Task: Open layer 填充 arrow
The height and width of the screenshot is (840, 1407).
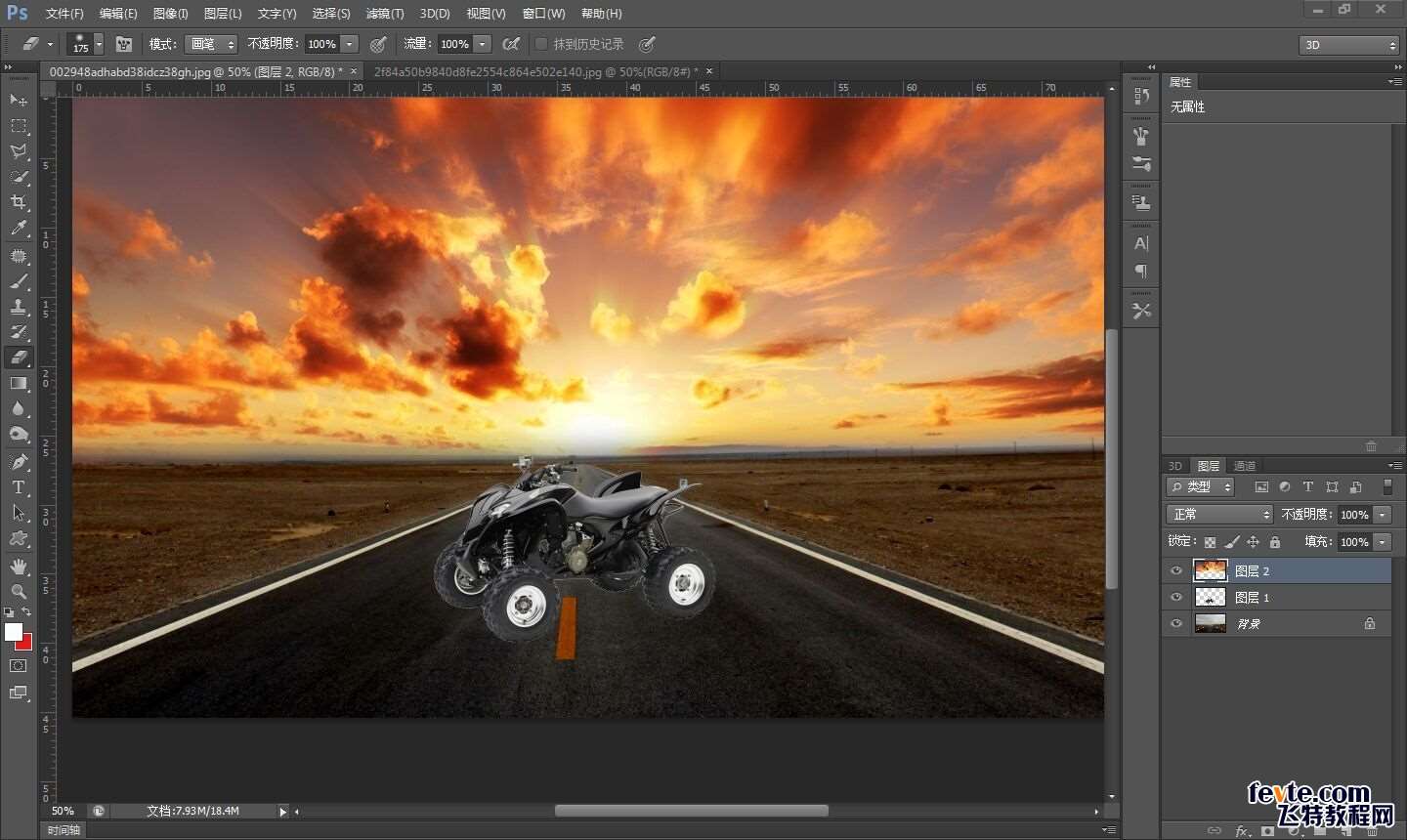Action: [1383, 541]
